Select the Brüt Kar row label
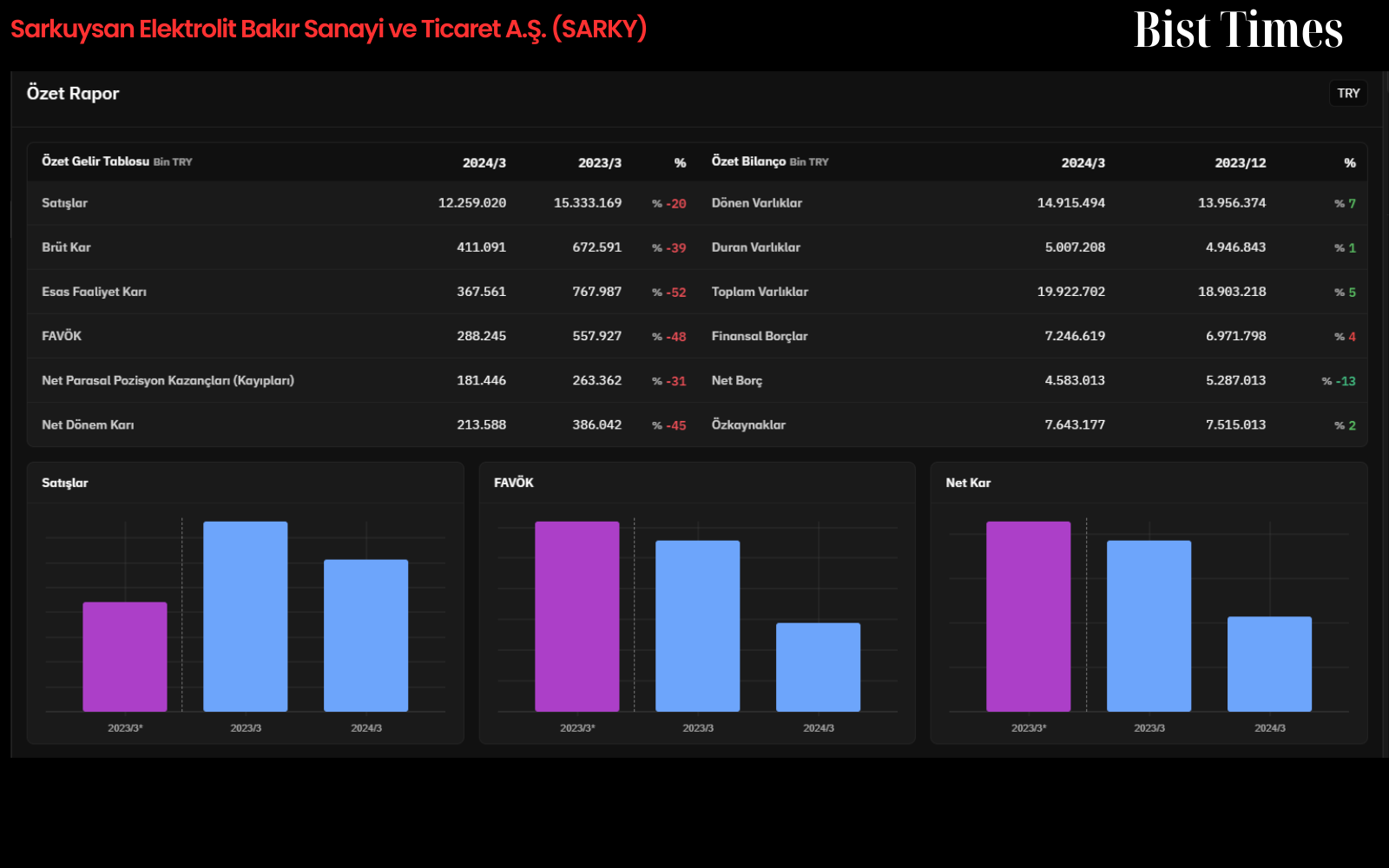 tap(66, 247)
